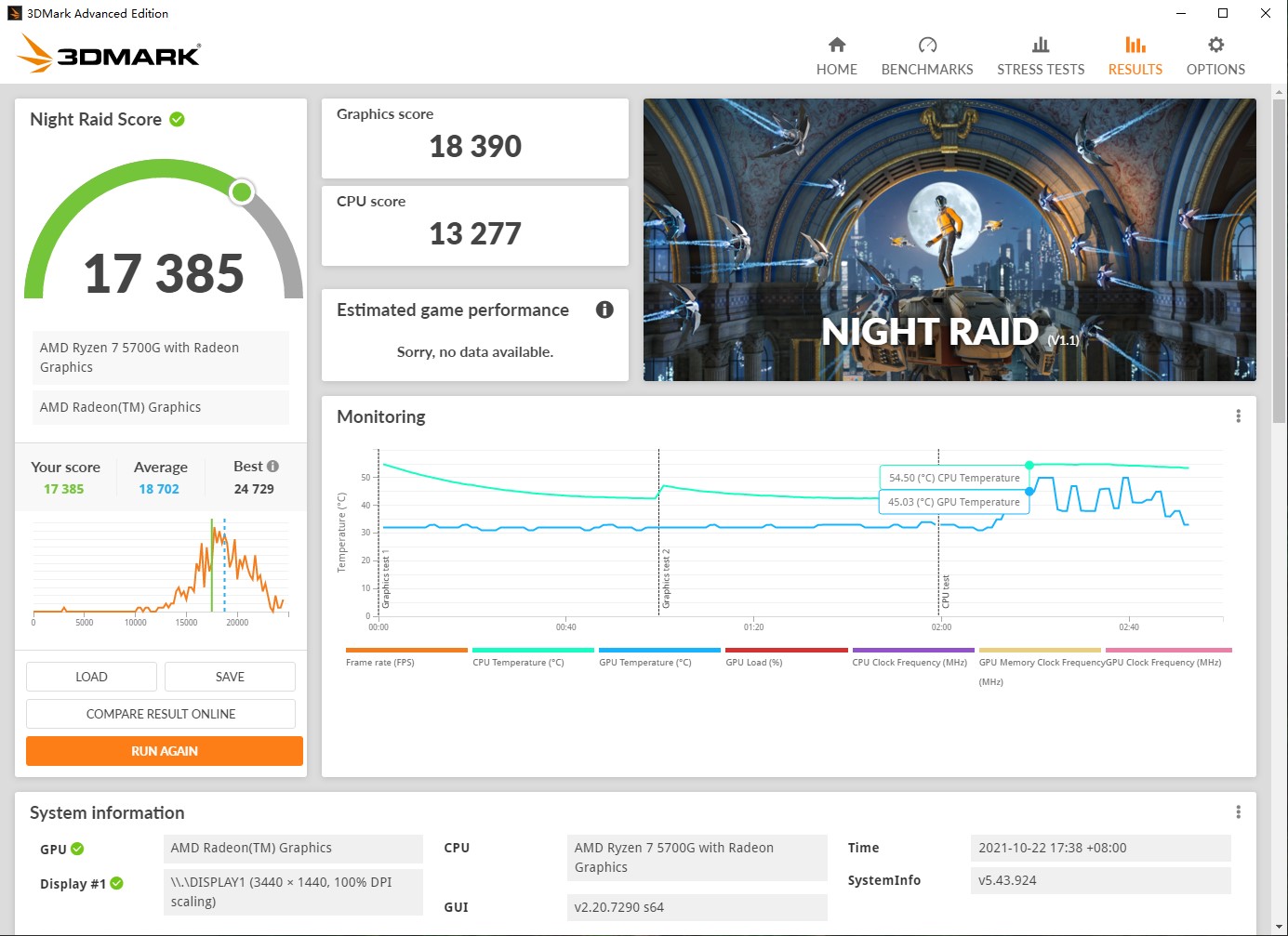Click the green Night Raid Score validation checkmark
This screenshot has height=936, width=1288.
pyautogui.click(x=178, y=119)
